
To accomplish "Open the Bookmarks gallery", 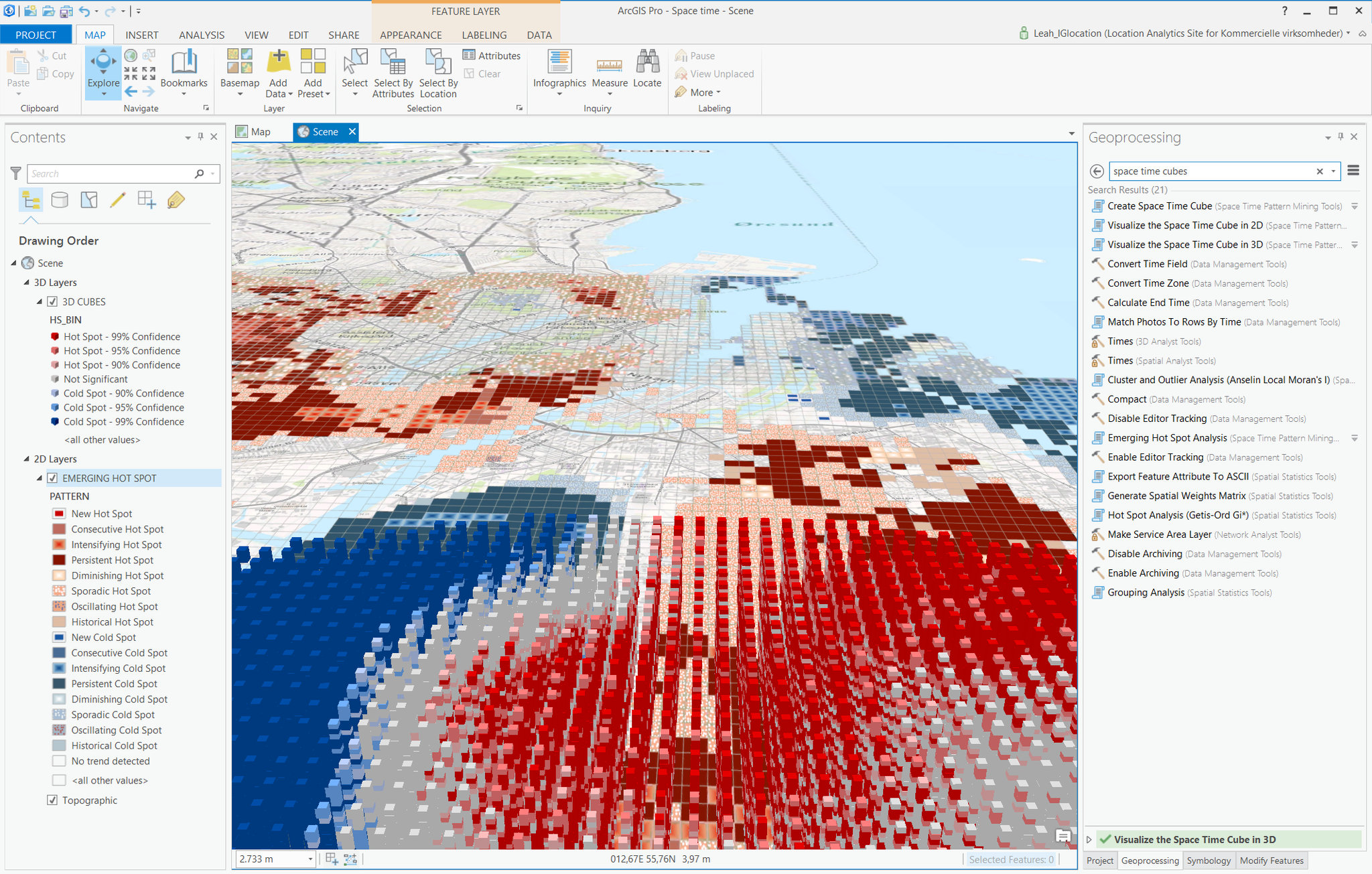I will tap(184, 72).
